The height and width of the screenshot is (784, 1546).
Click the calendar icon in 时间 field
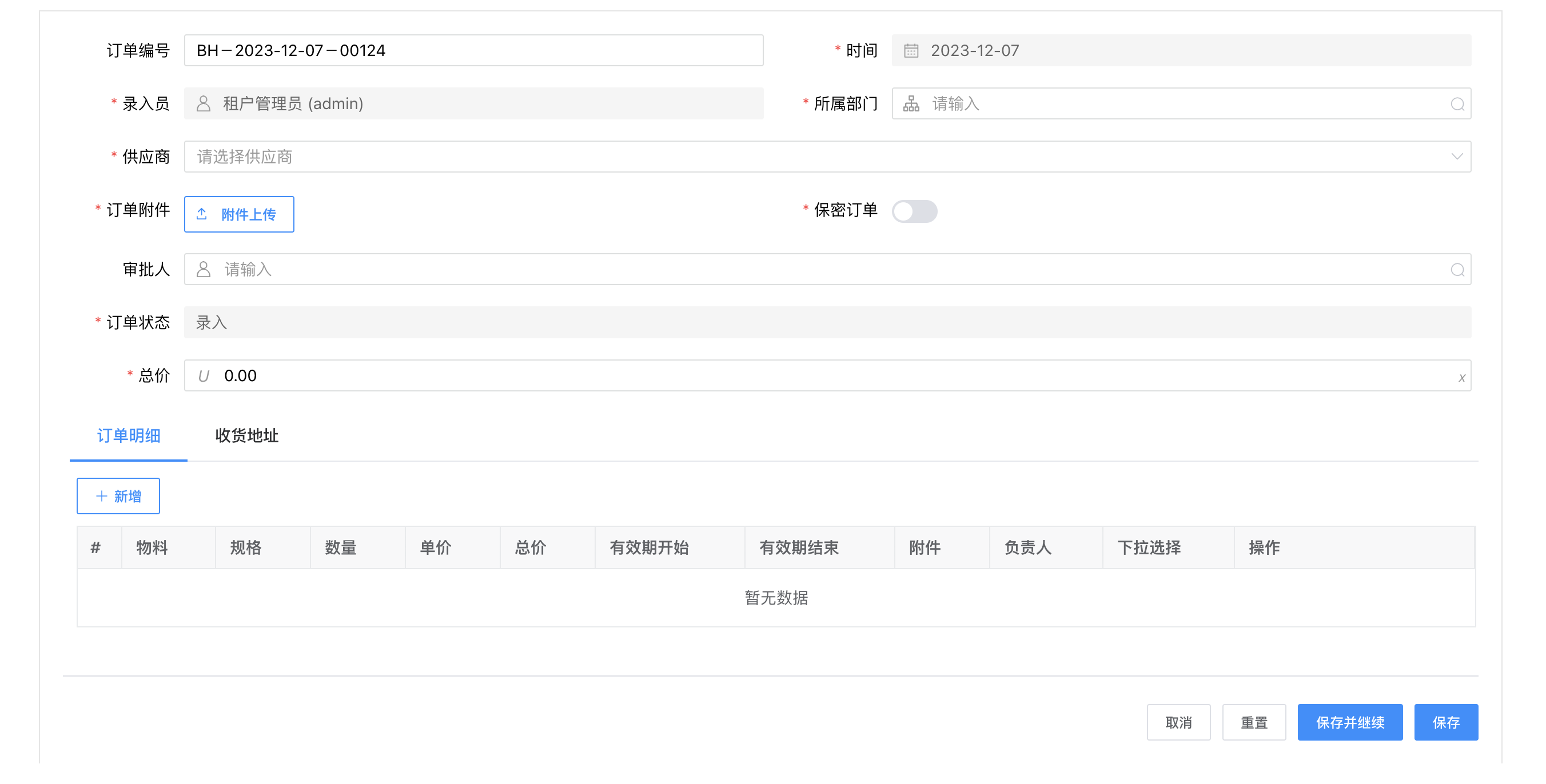pyautogui.click(x=911, y=50)
